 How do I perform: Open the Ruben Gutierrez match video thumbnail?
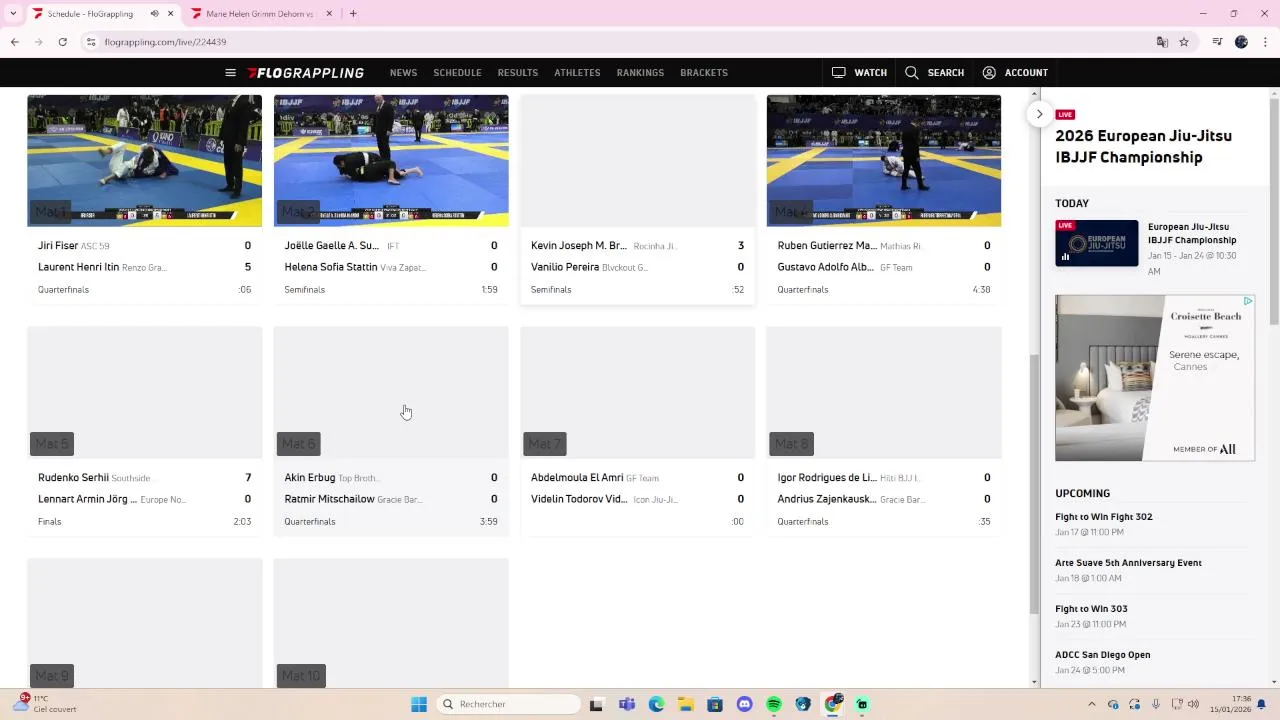[884, 161]
